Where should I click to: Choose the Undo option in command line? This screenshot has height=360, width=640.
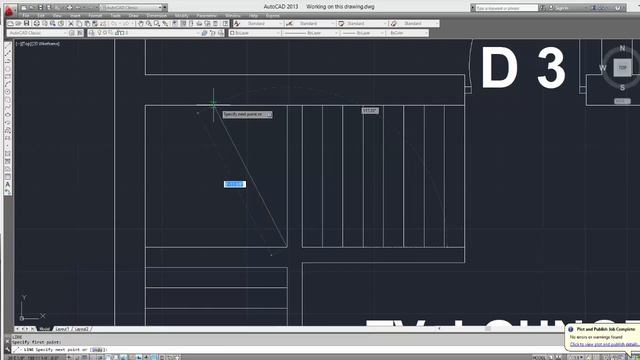coord(97,350)
